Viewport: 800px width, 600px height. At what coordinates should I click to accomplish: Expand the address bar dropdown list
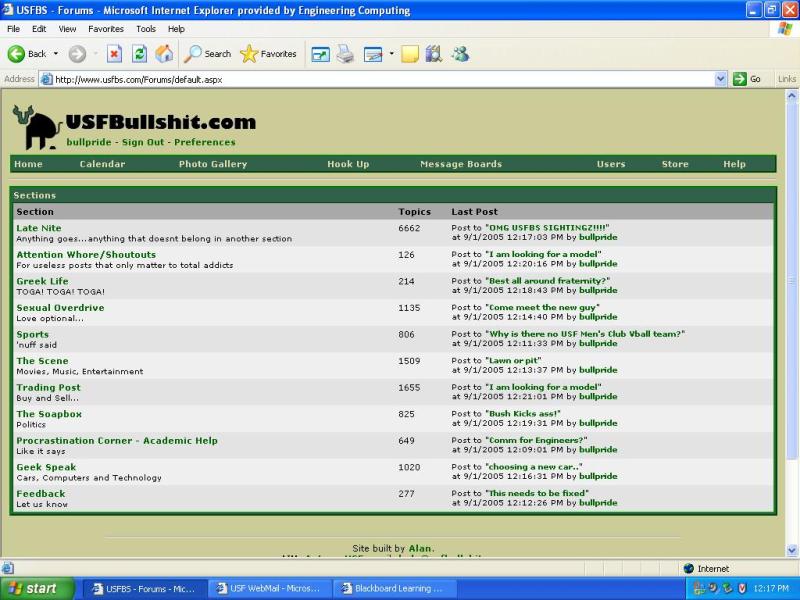point(720,79)
